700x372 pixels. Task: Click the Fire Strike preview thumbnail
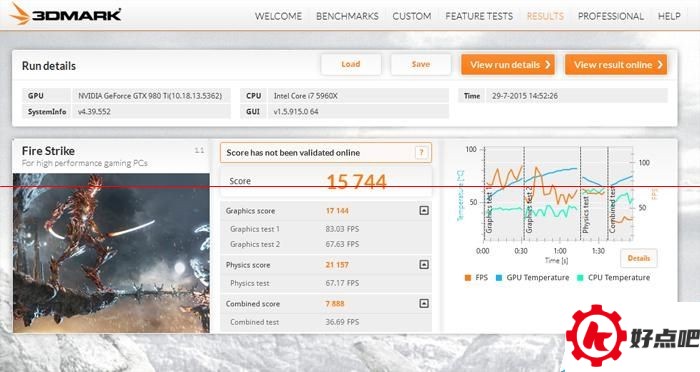point(111,253)
